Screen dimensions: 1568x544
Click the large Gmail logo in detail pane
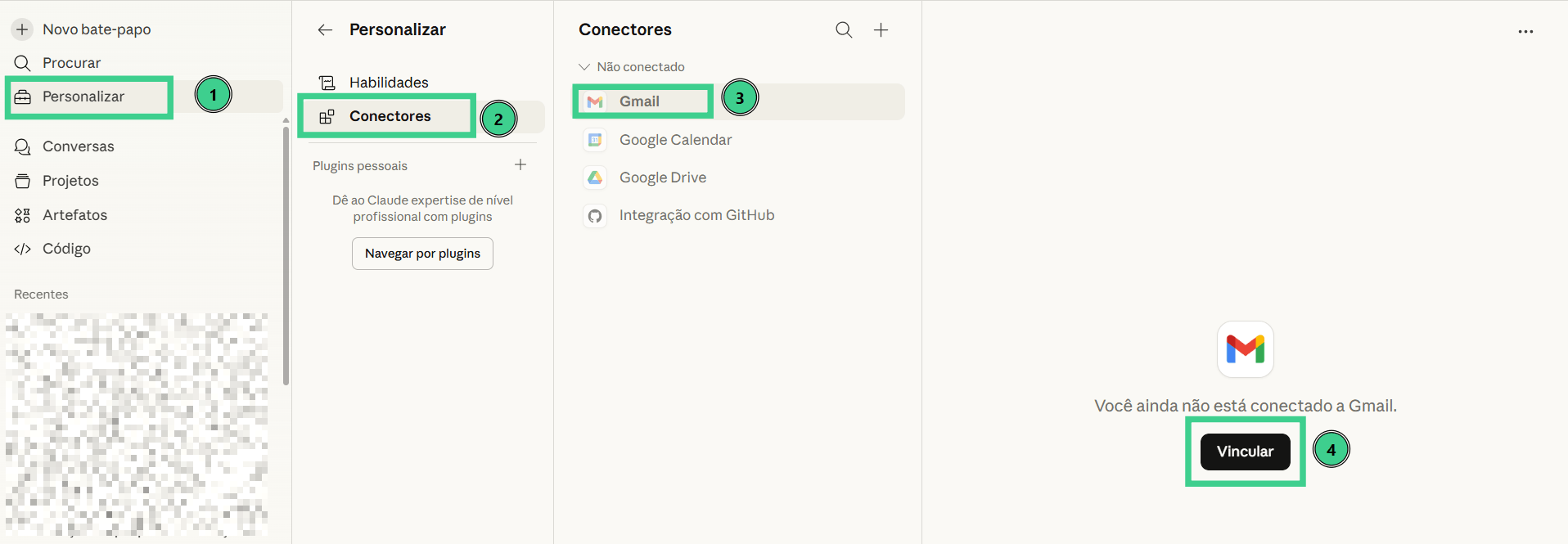click(x=1246, y=349)
